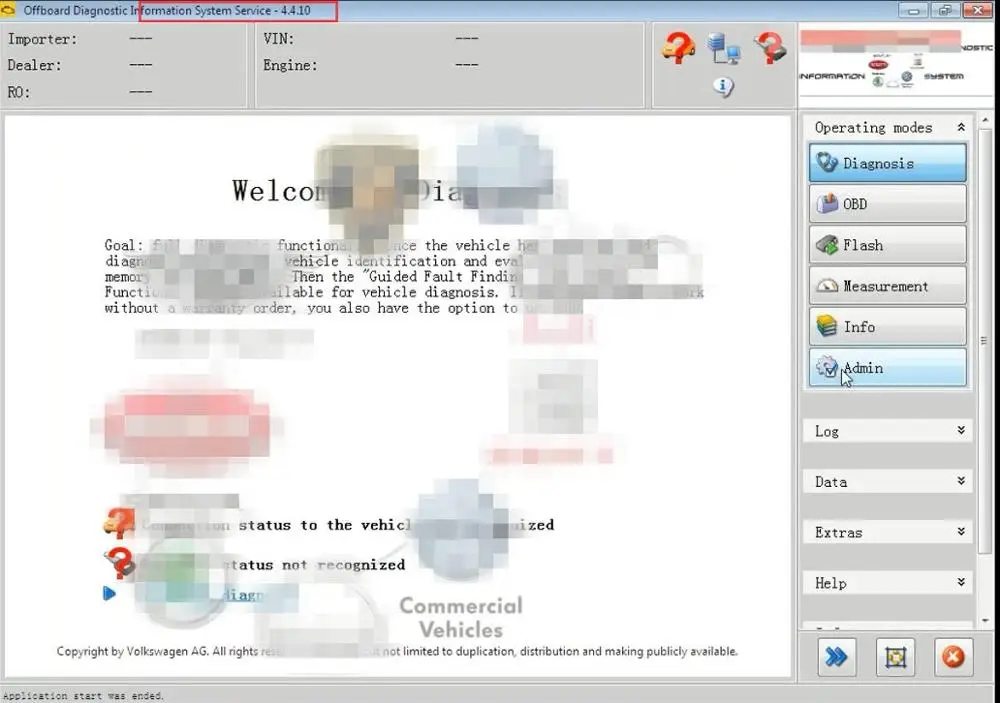Open Flash operating mode
Screen dimensions: 1000x703
point(888,245)
